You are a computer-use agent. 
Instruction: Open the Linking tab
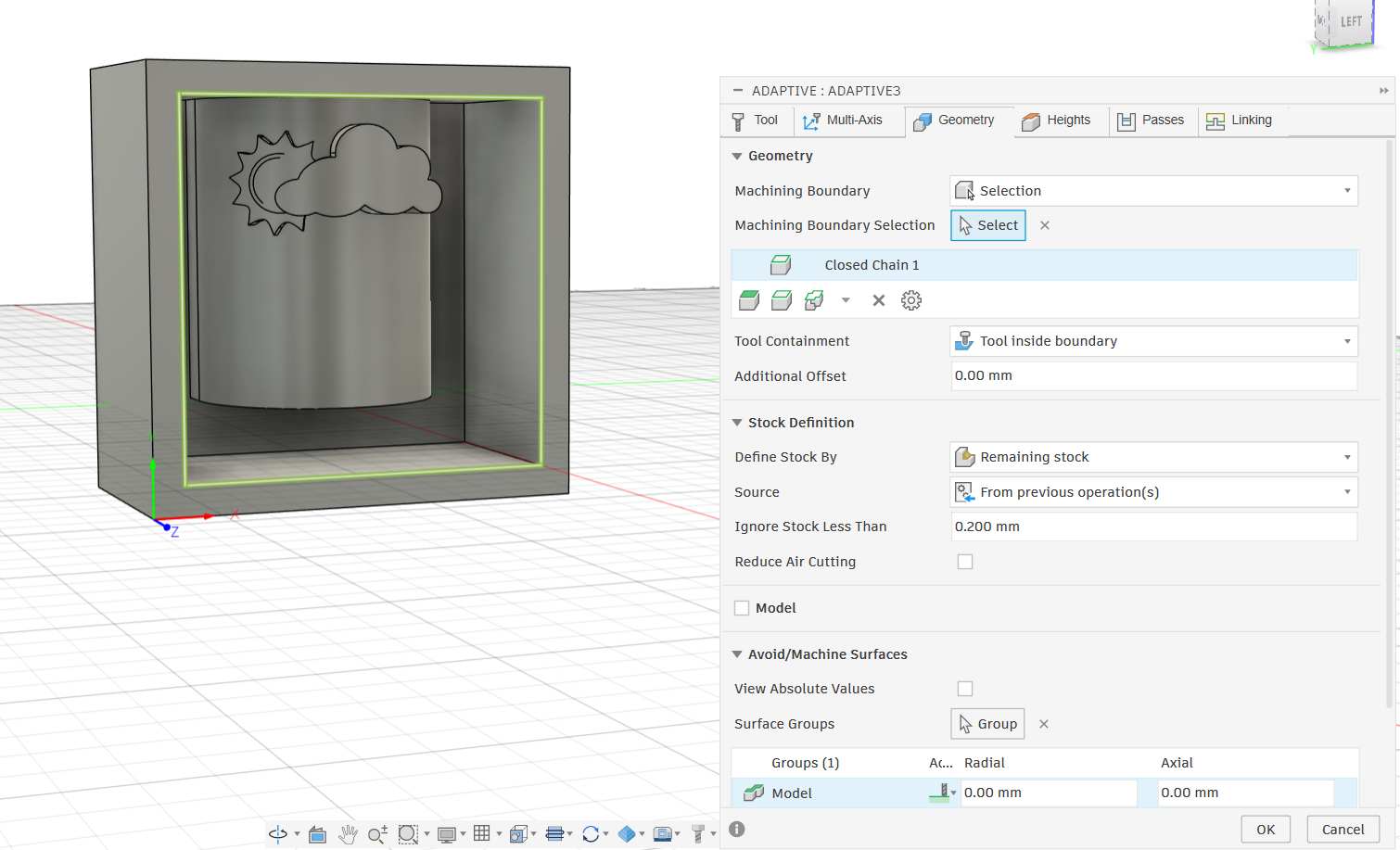(1239, 121)
